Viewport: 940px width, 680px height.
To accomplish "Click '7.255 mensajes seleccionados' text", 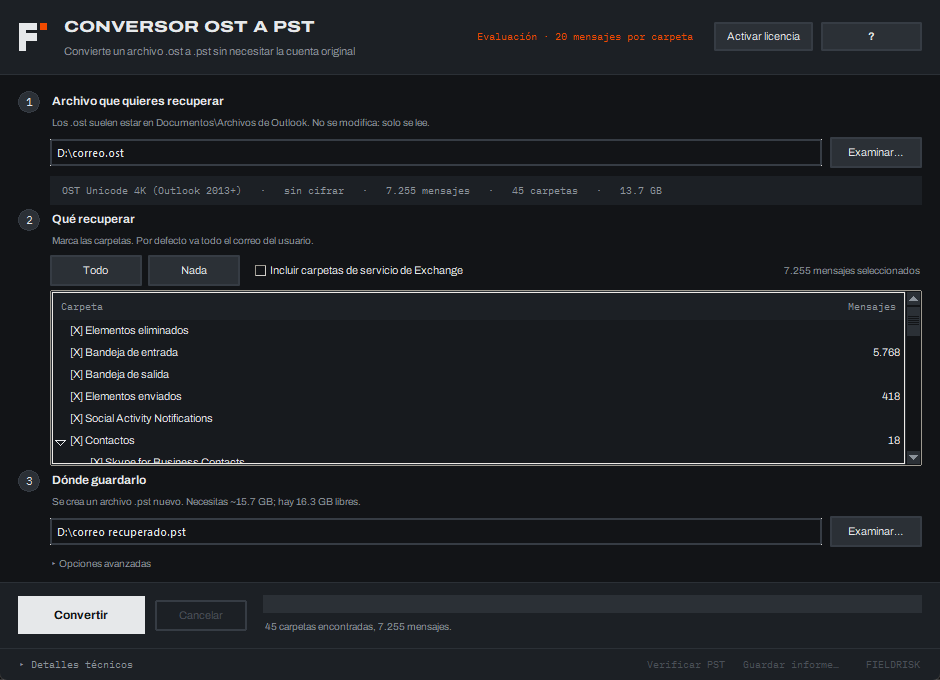I will (x=851, y=270).
